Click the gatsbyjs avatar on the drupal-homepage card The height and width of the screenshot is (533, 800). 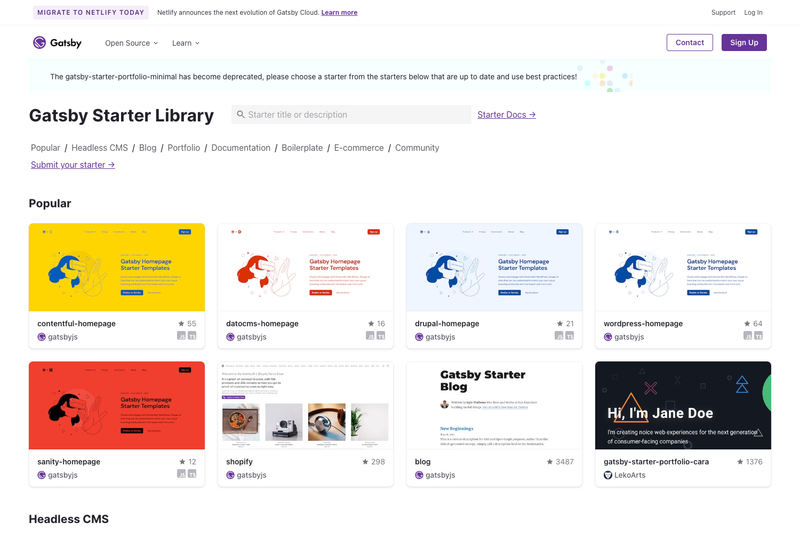tap(419, 337)
